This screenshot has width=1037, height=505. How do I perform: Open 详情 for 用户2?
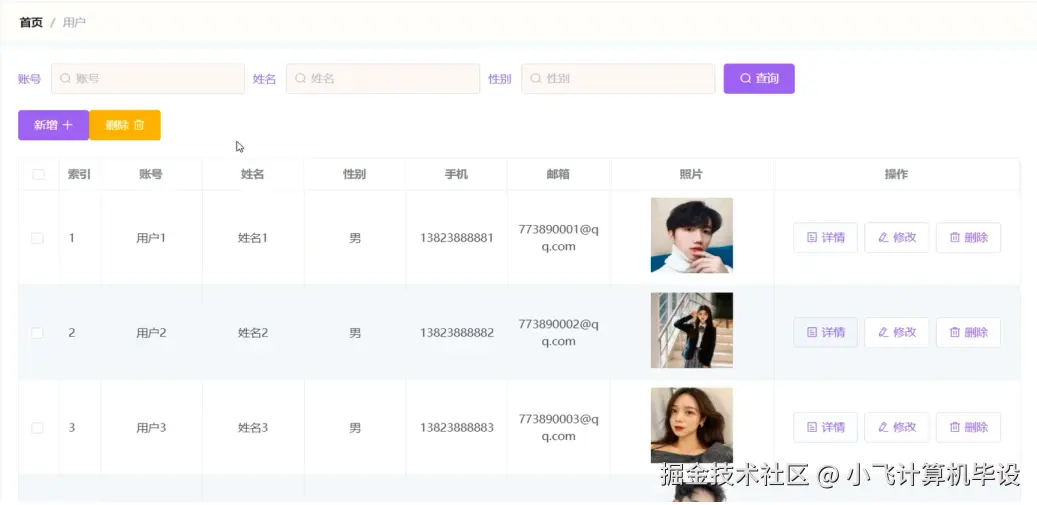825,332
